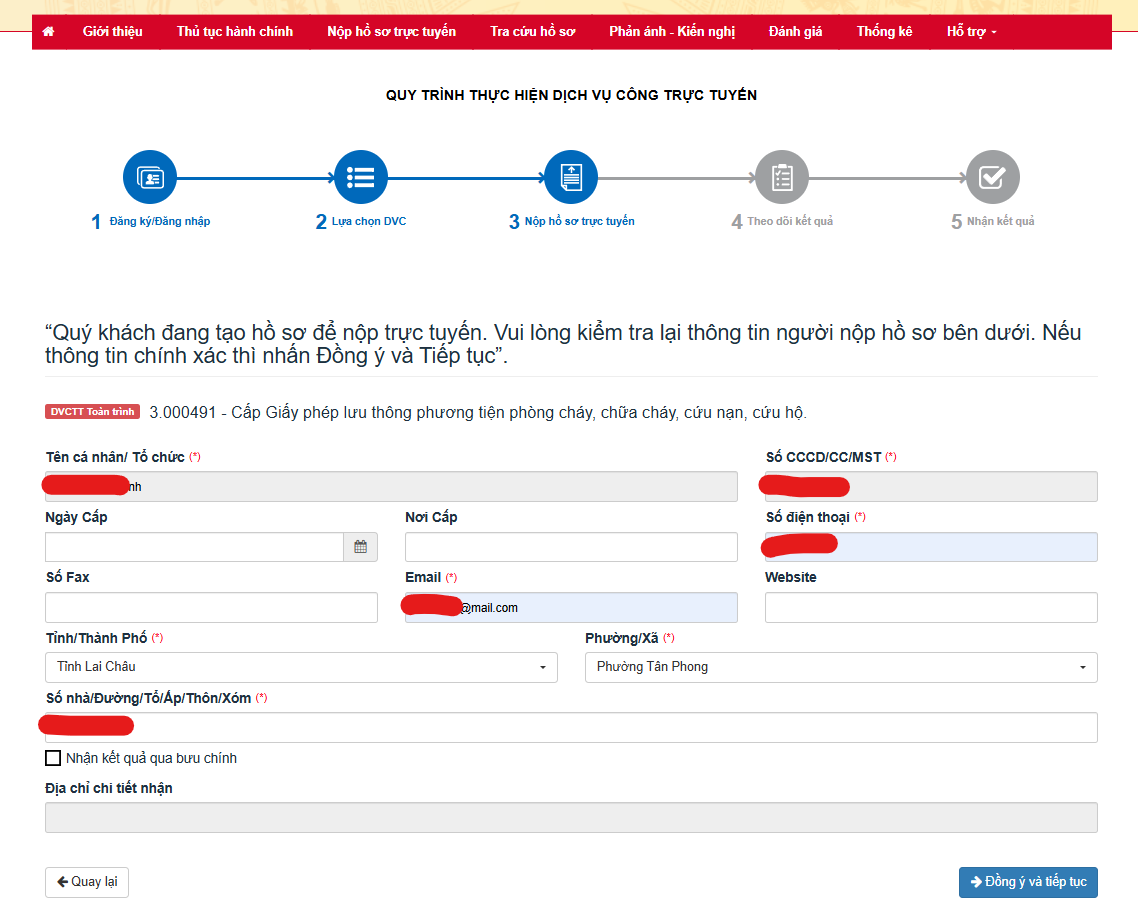Expand the Hỗ trợ menu
Viewport: 1138px width, 914px height.
pos(971,32)
